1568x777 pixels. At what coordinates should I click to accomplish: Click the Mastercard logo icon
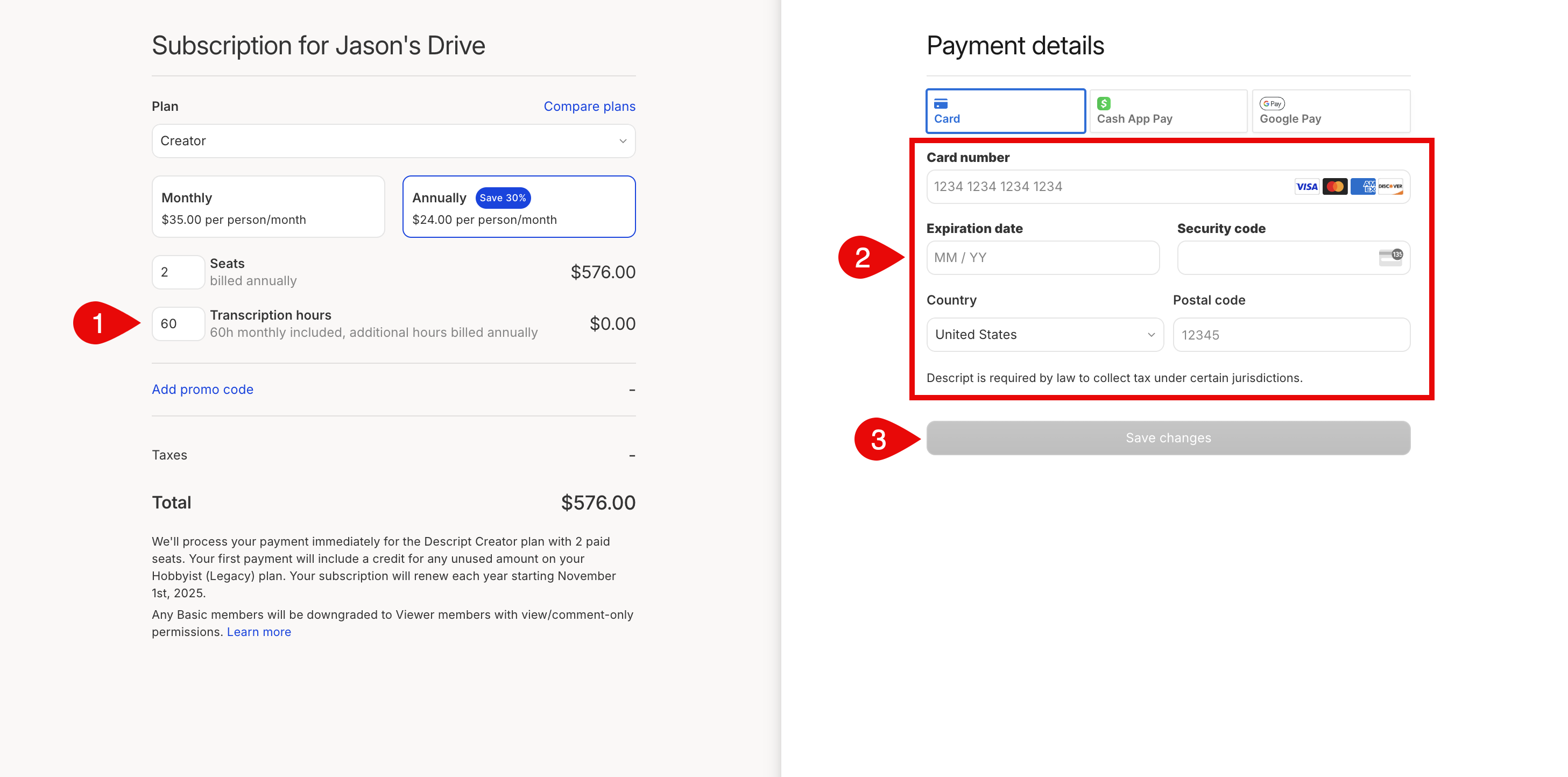(1335, 187)
